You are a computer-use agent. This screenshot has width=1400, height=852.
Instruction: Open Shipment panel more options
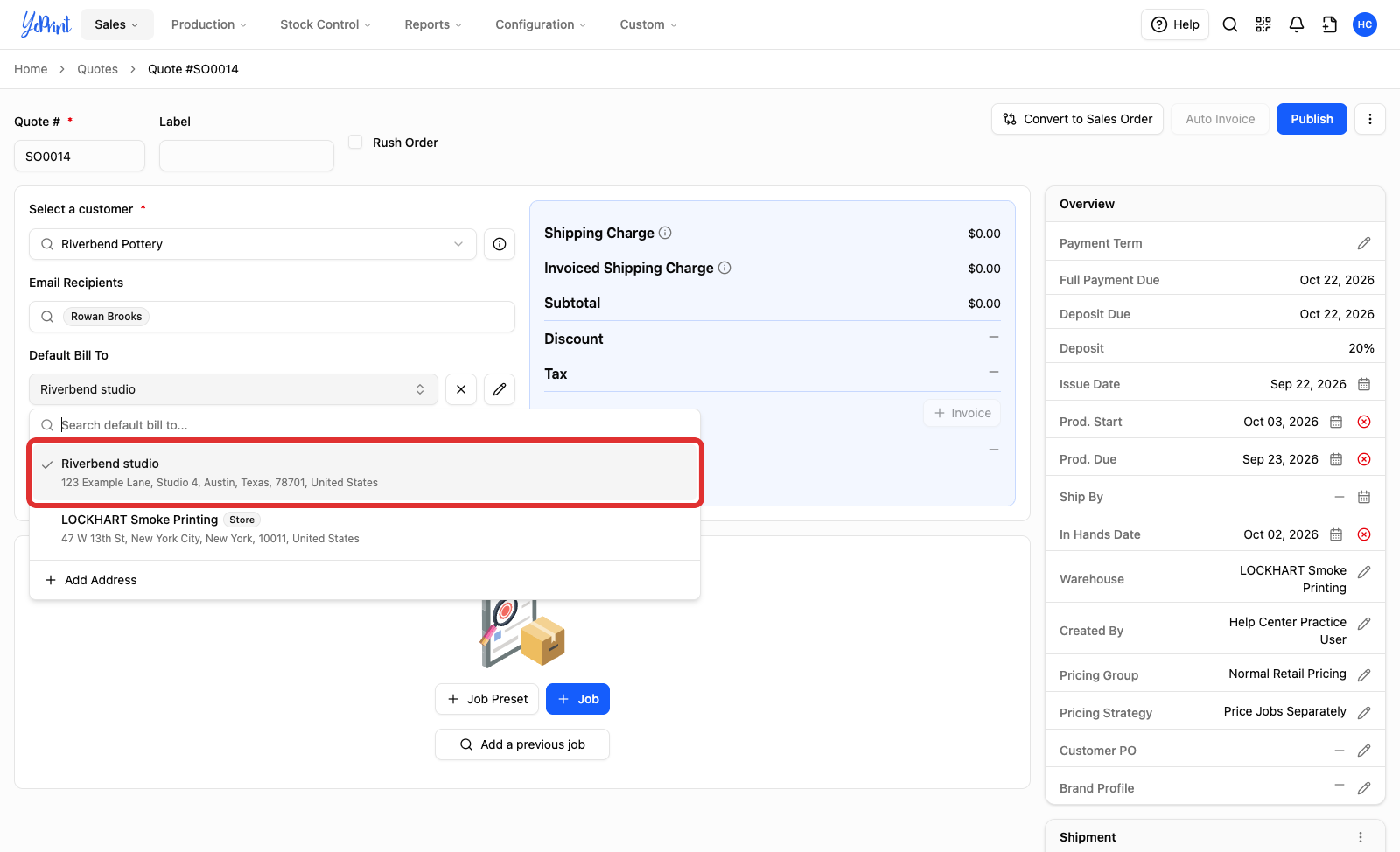click(x=1361, y=837)
